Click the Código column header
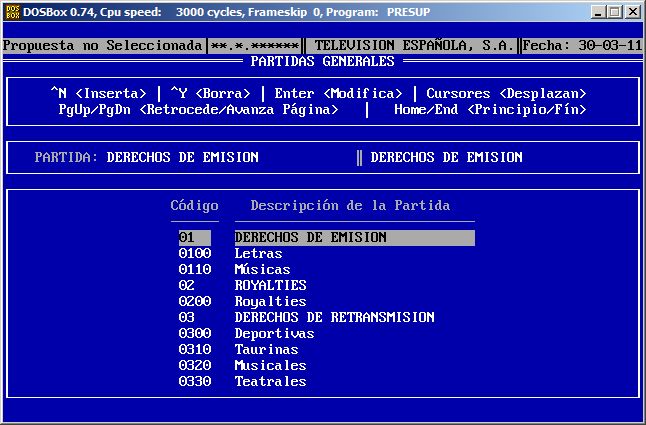646x425 pixels. [194, 206]
